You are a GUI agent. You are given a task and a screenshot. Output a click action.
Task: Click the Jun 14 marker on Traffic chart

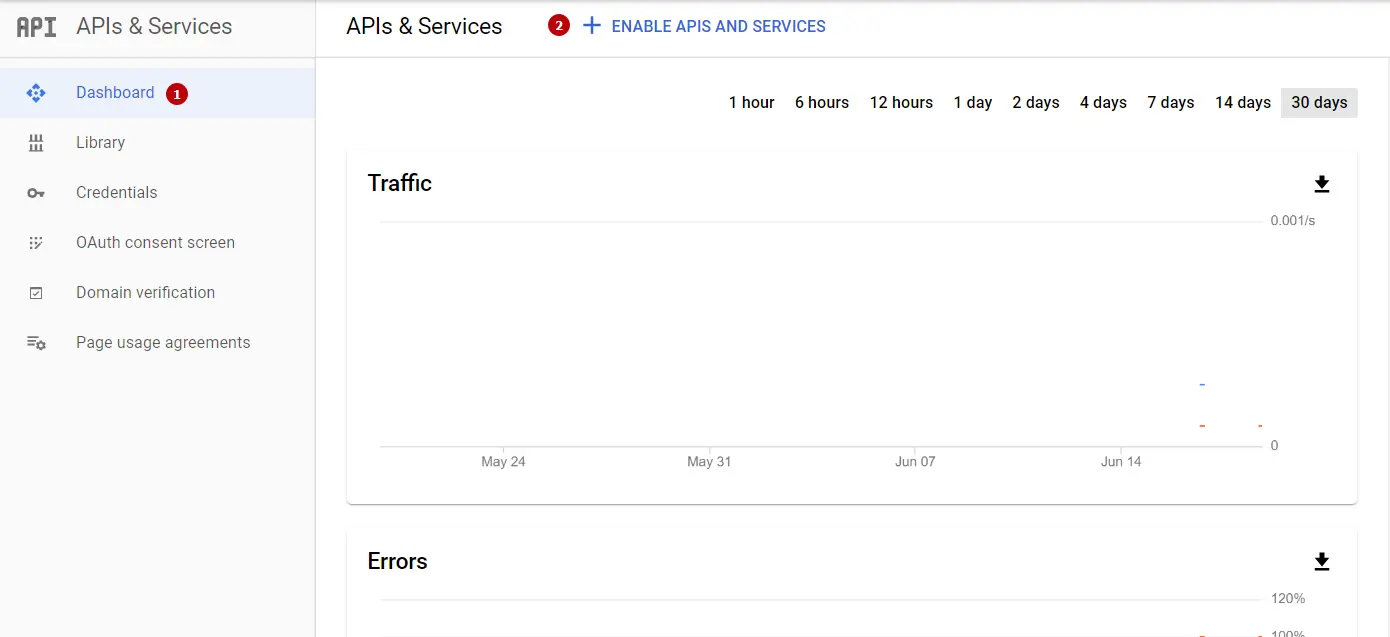coord(1121,461)
